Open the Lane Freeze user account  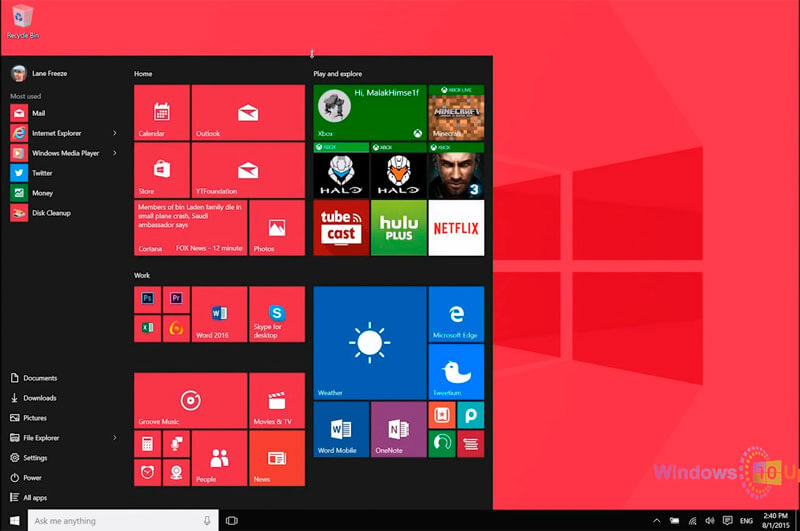(40, 73)
